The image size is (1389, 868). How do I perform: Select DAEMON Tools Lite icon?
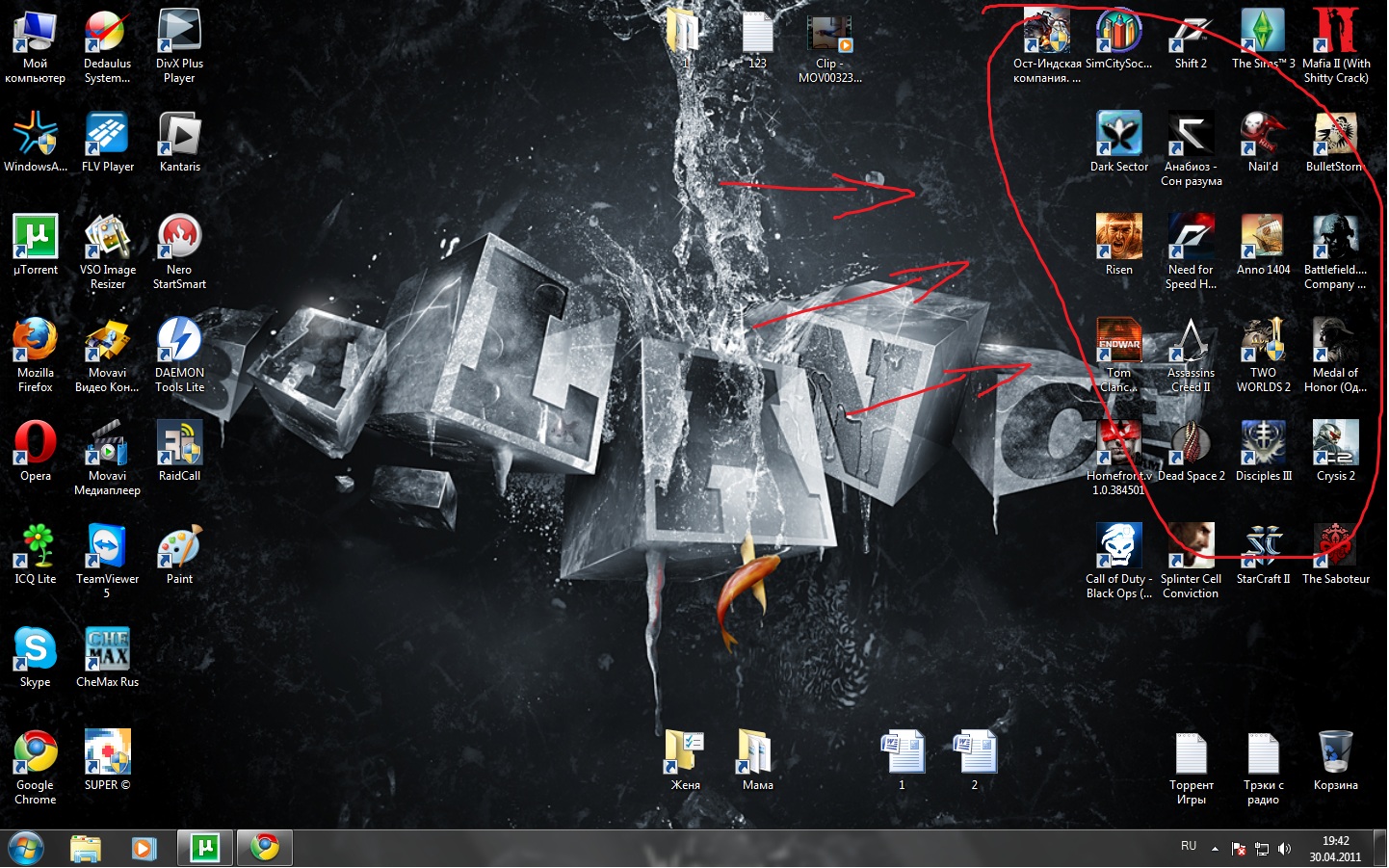tap(179, 355)
